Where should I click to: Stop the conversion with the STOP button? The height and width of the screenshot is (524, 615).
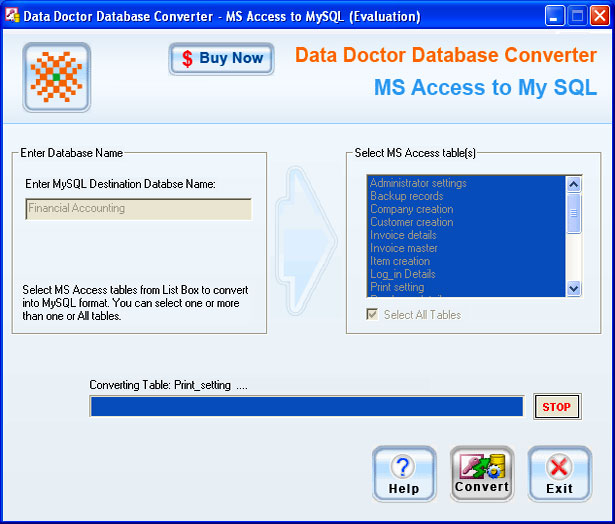[557, 407]
